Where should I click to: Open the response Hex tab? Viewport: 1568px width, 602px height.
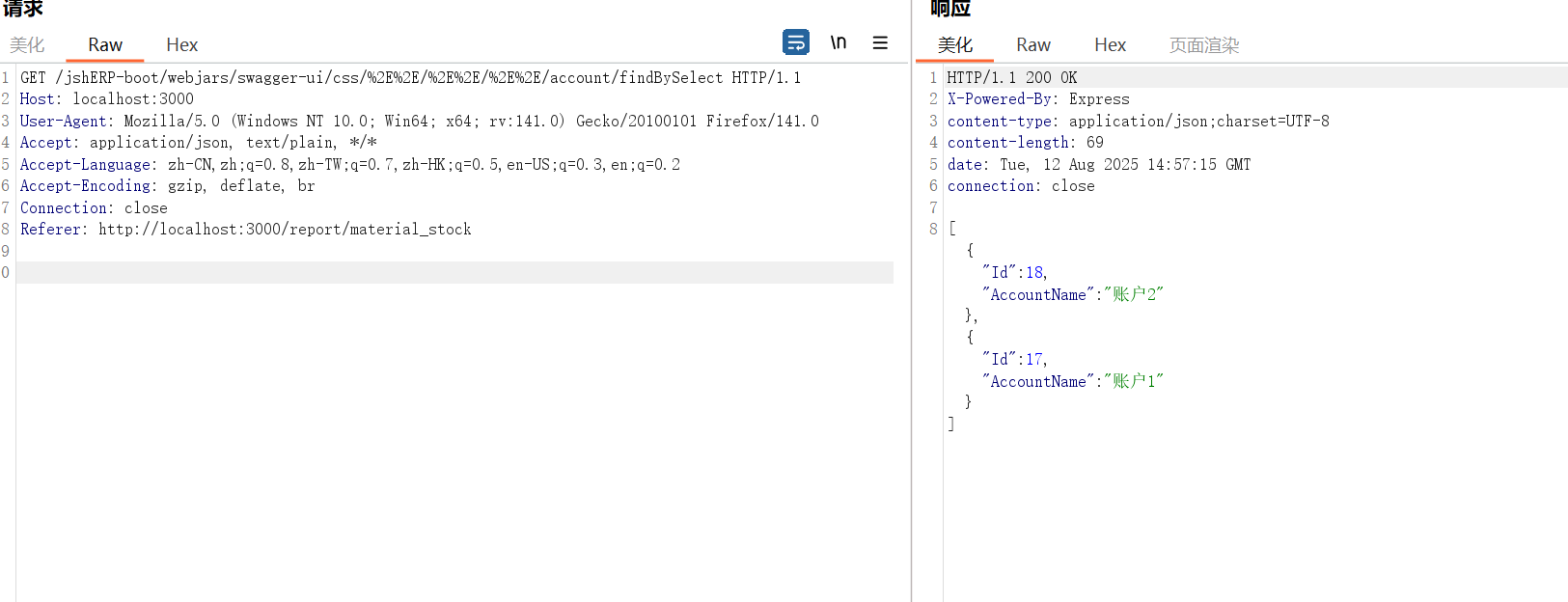point(1110,45)
